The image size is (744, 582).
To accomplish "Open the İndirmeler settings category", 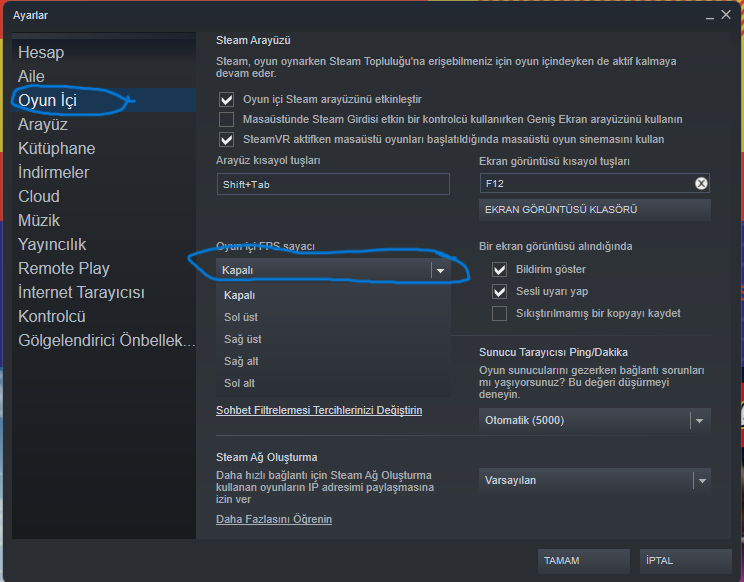I will (104, 172).
